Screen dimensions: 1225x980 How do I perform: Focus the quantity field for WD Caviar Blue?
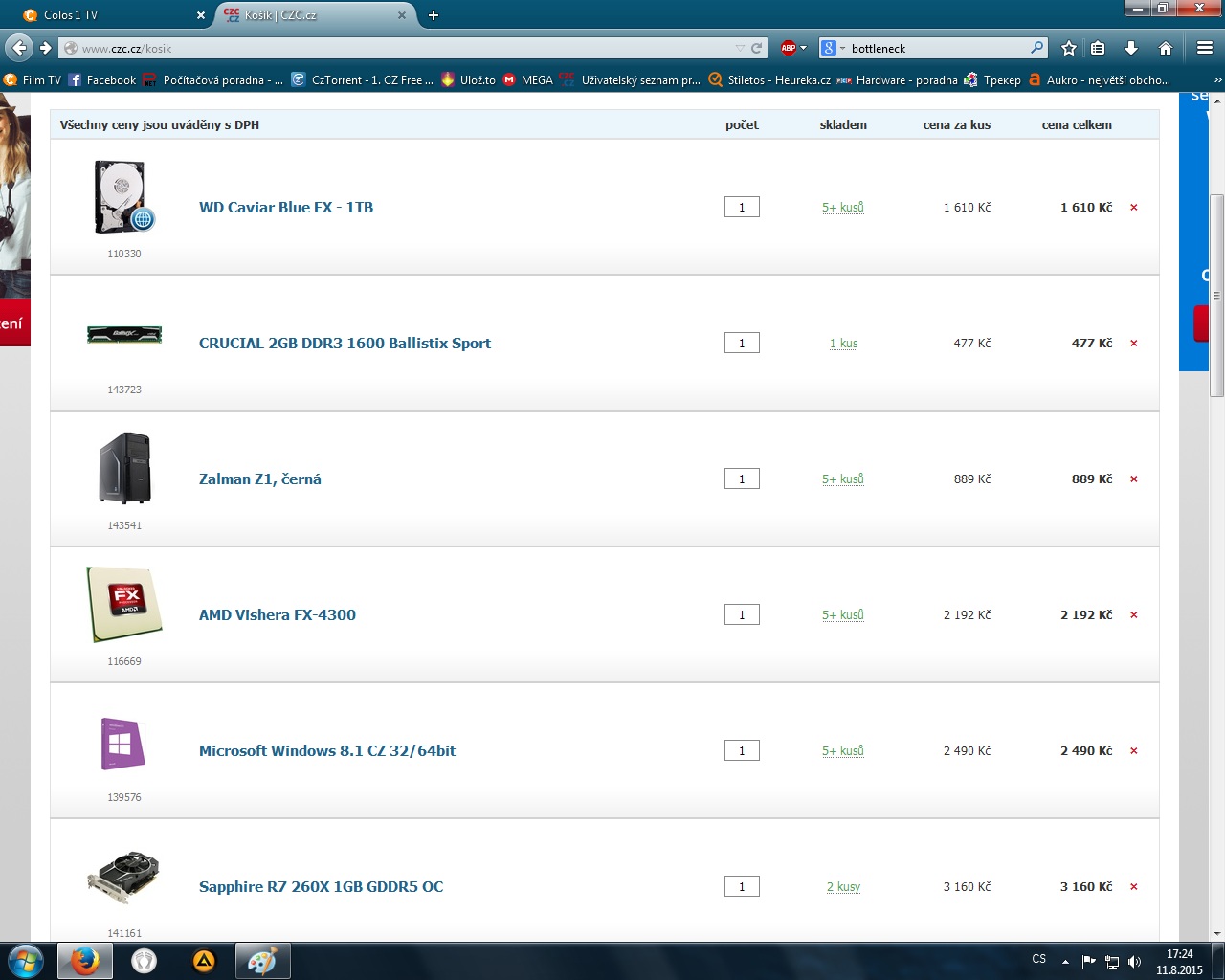click(742, 208)
